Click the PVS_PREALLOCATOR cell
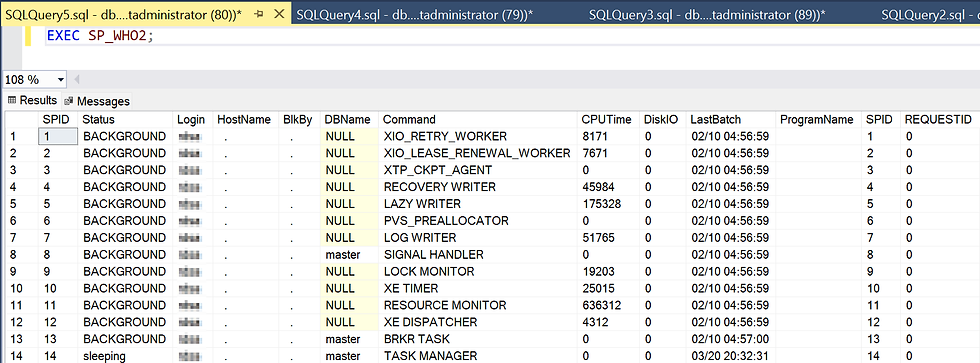This screenshot has width=980, height=363. [x=478, y=221]
